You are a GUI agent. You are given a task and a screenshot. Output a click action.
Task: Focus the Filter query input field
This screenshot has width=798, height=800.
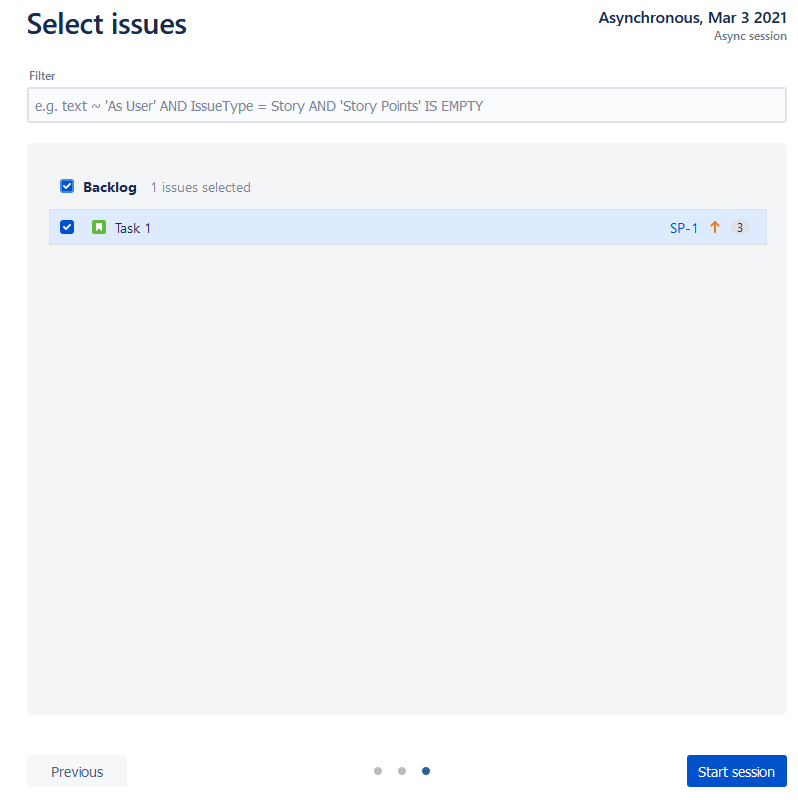pos(406,106)
